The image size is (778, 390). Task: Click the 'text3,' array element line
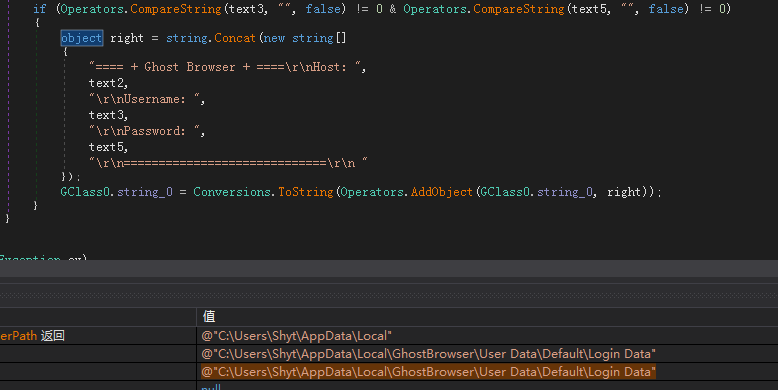(109, 115)
